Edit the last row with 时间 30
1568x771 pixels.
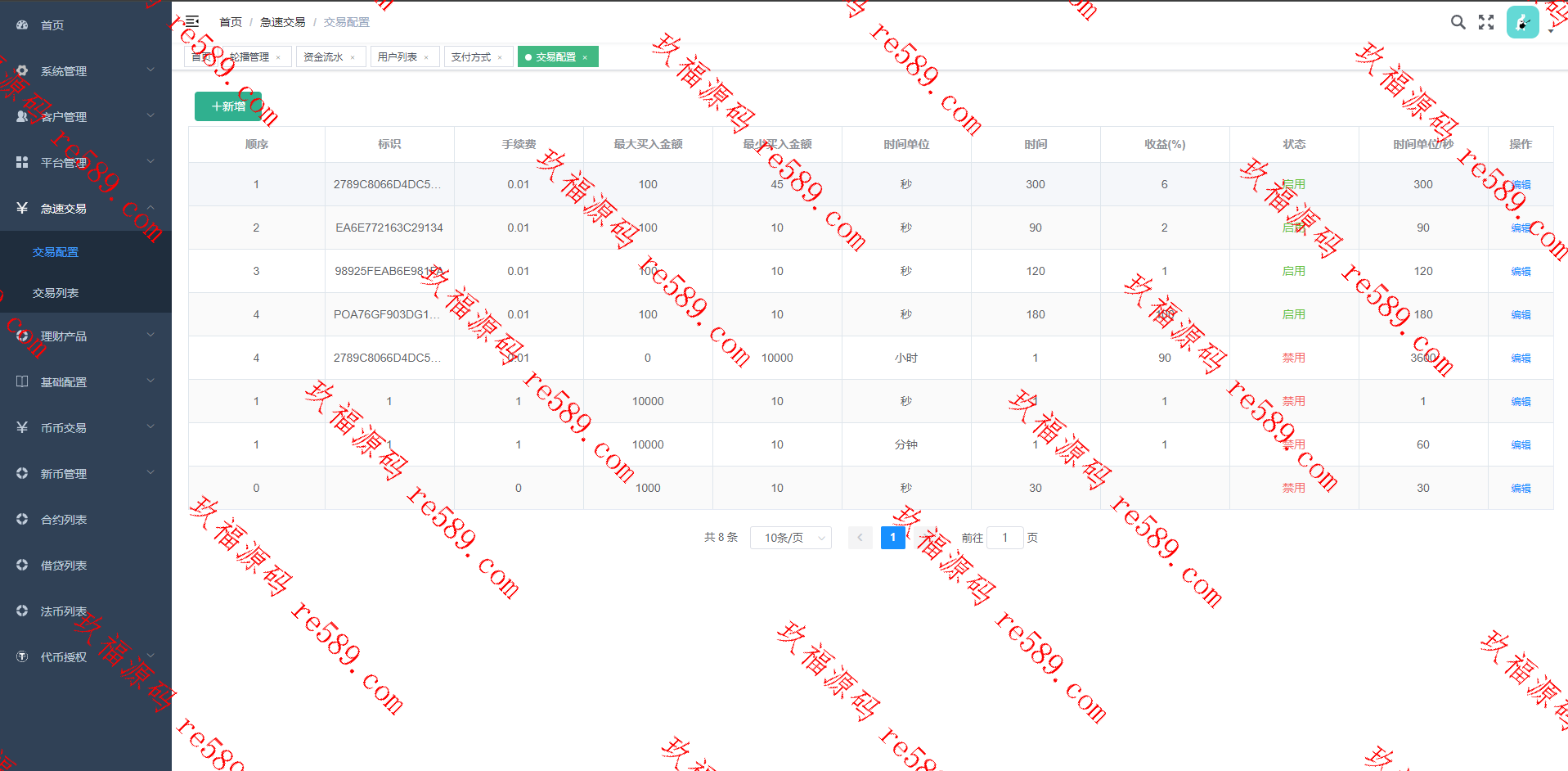click(1521, 489)
